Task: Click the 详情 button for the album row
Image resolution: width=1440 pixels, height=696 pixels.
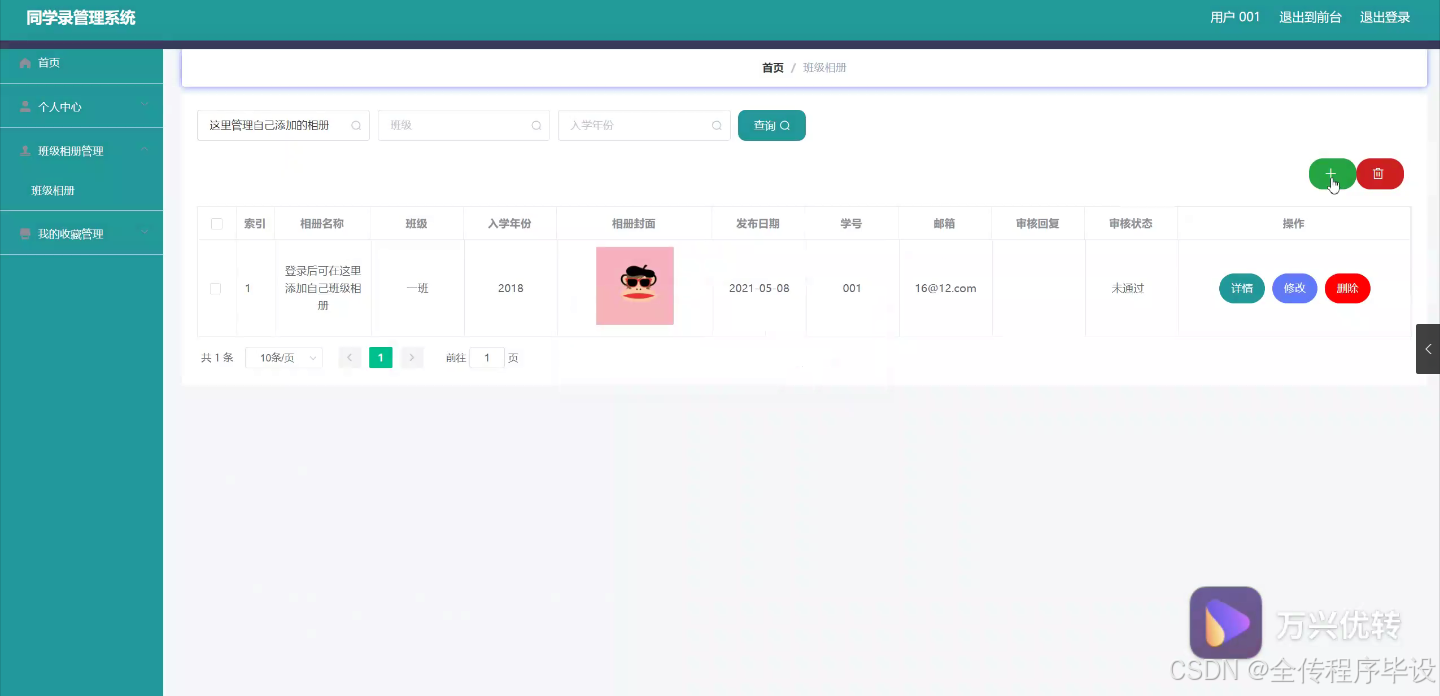Action: click(x=1241, y=288)
